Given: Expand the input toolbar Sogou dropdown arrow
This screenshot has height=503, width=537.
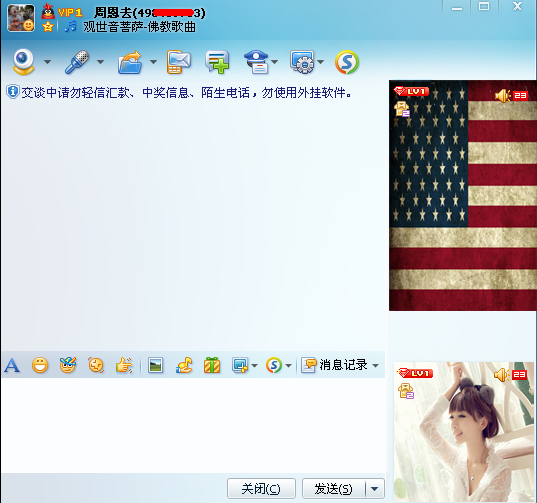Looking at the screenshot, I should (288, 366).
